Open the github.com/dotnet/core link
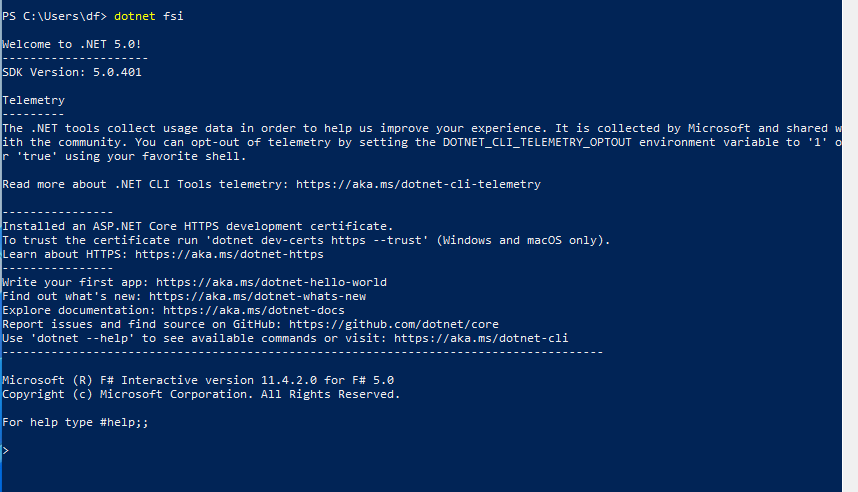Screen dimensions: 858x492 click(x=394, y=325)
